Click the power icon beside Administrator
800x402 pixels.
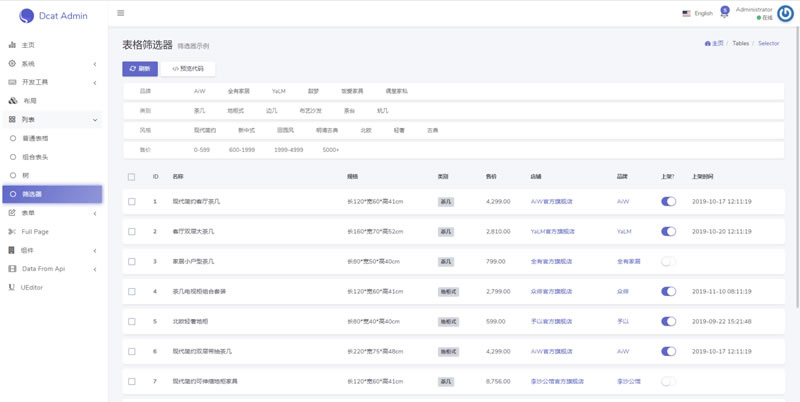(785, 13)
